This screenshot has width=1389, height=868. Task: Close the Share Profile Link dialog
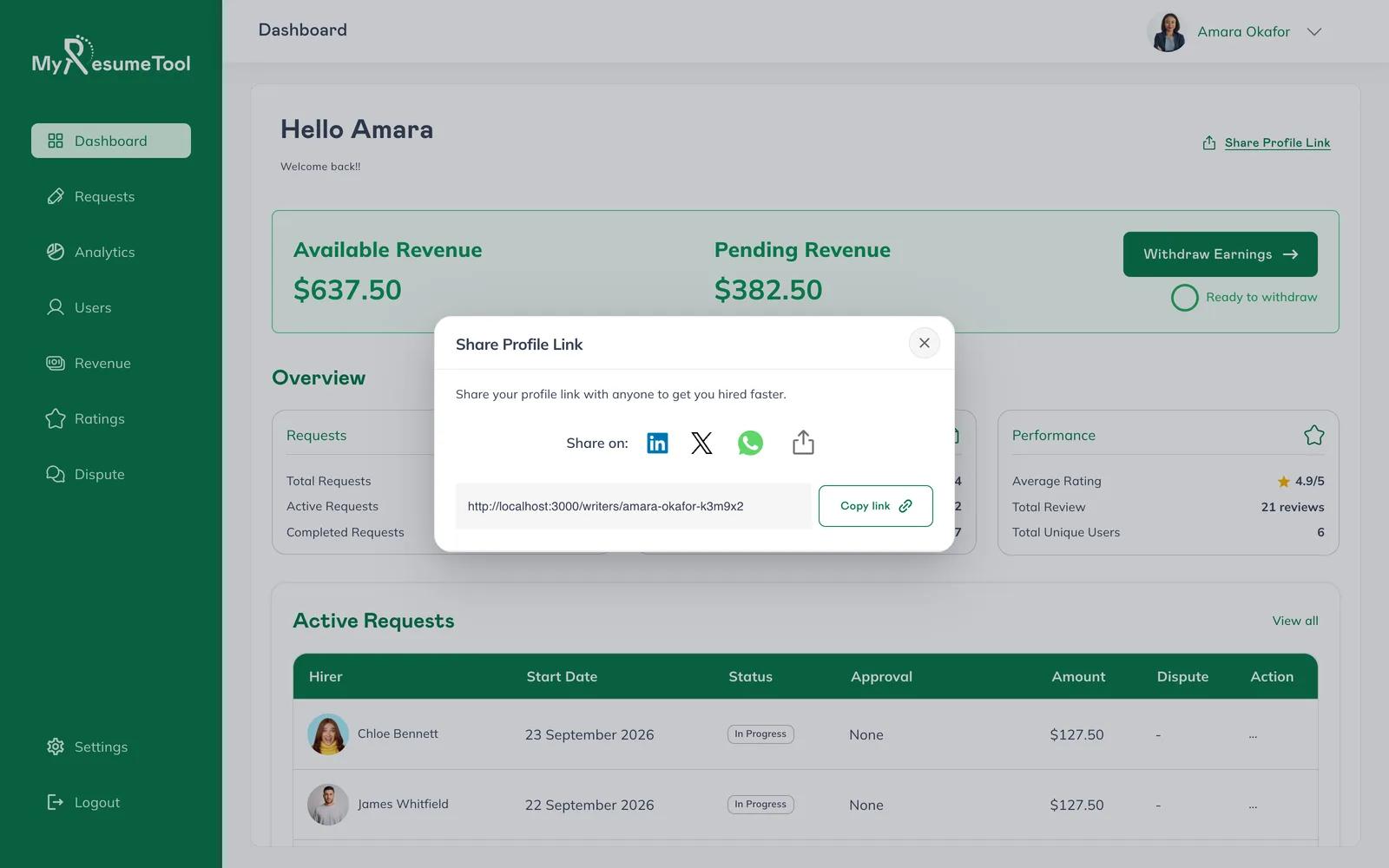[x=925, y=343]
